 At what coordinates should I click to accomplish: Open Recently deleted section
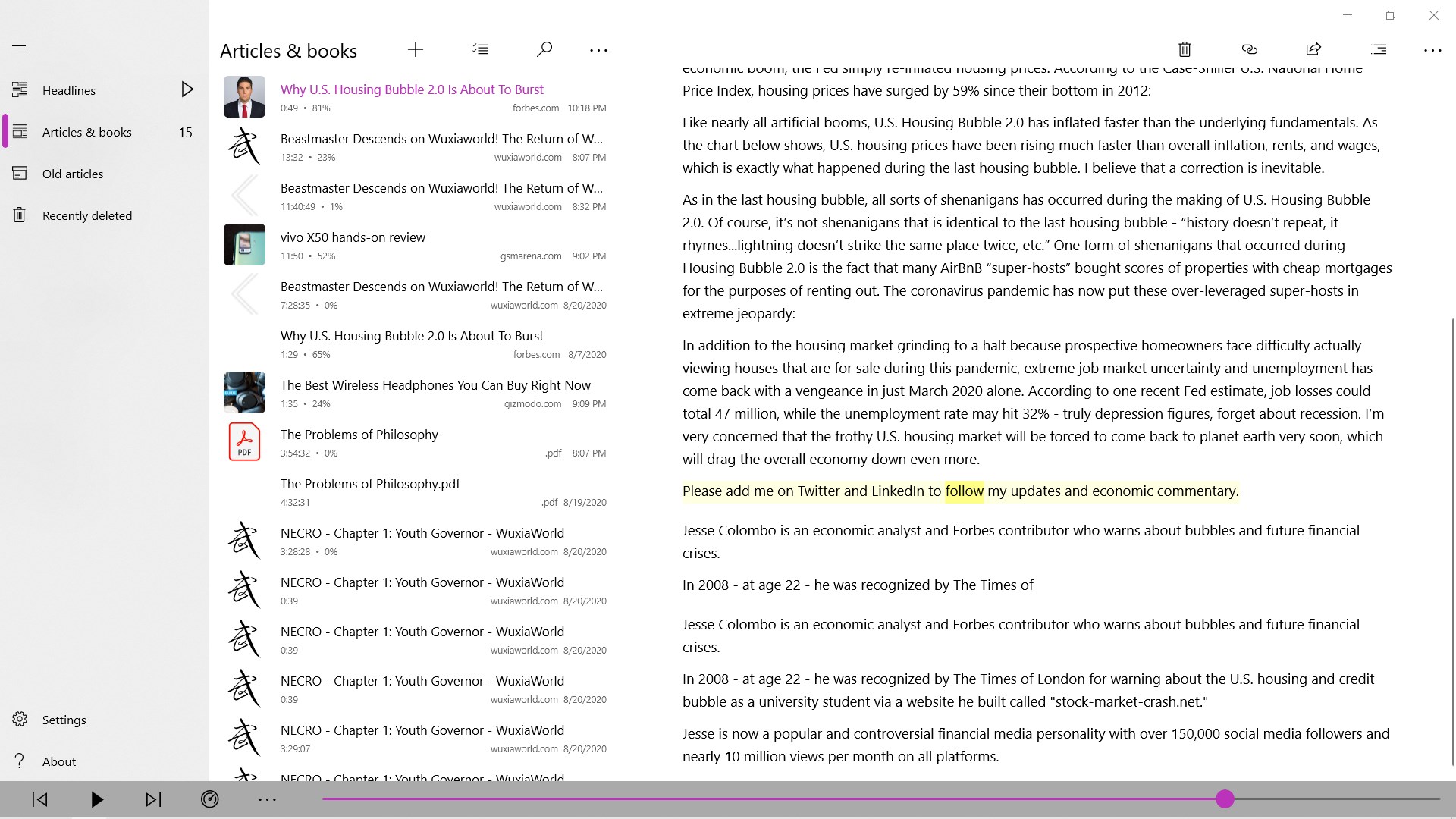[86, 215]
